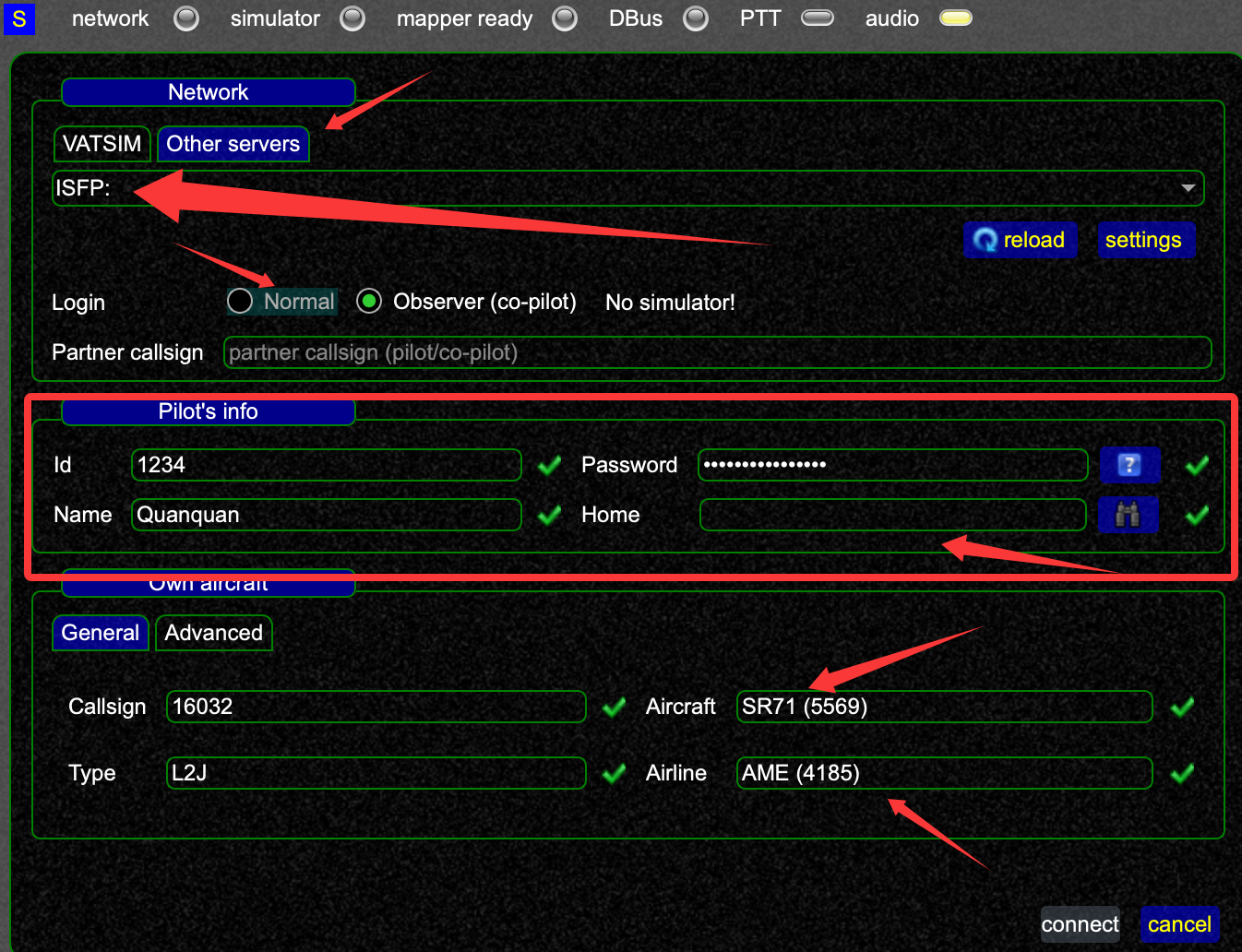This screenshot has width=1242, height=952.
Task: Click the network status LED indicator
Action: (186, 18)
